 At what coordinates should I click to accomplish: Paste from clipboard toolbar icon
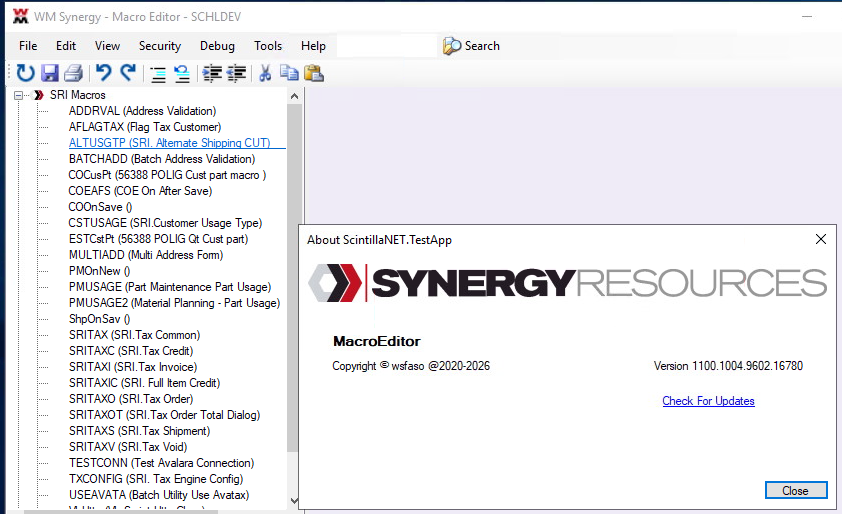pos(314,73)
